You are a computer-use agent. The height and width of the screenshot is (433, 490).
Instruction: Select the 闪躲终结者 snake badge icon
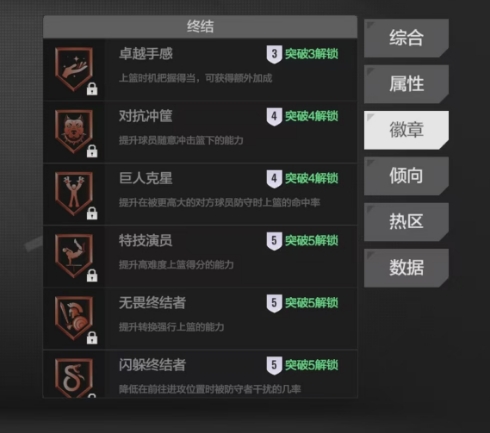74,378
